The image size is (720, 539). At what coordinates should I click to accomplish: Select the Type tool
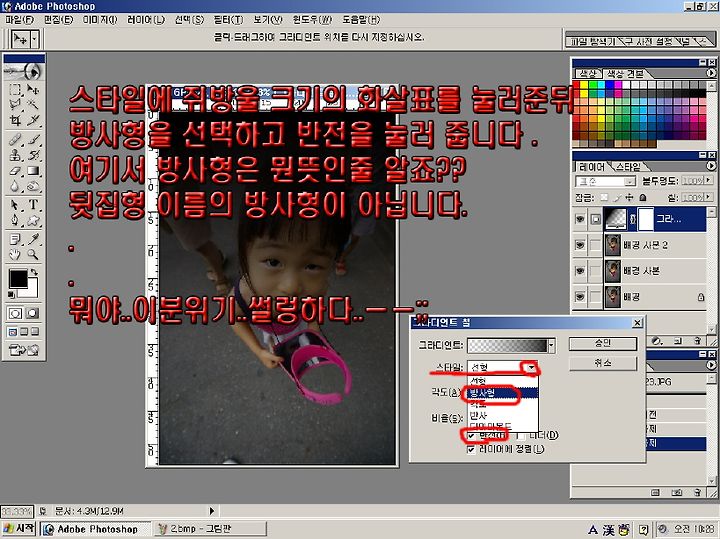tap(33, 205)
